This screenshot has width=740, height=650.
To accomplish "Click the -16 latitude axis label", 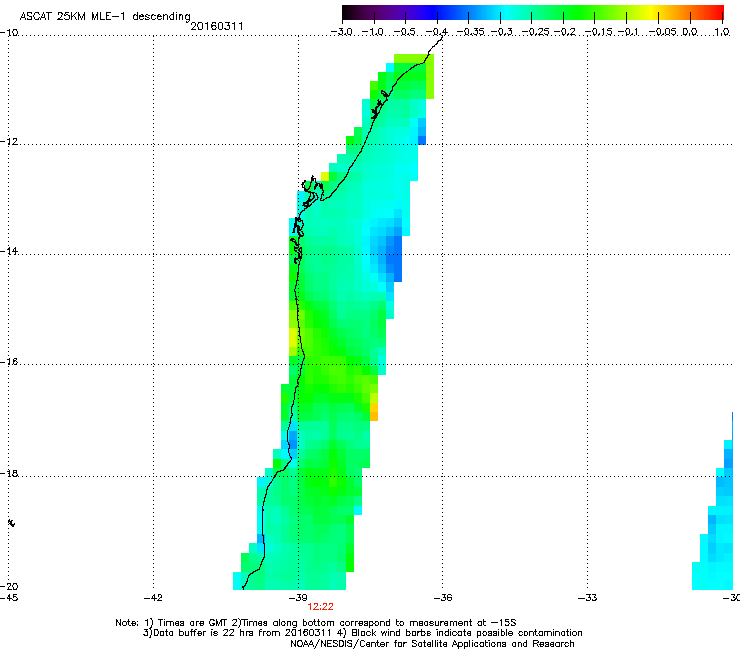I will pos(9,362).
